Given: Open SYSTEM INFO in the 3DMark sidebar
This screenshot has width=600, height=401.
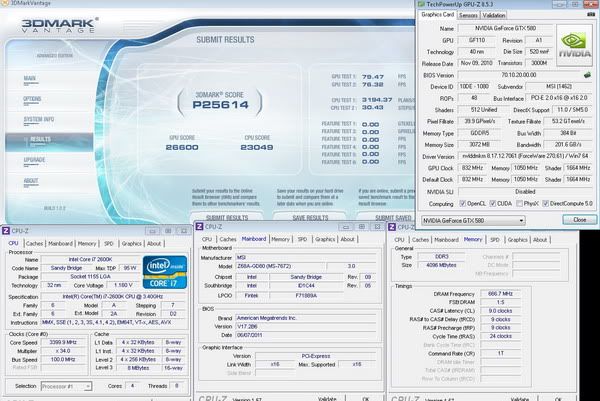Looking at the screenshot, I should pyautogui.click(x=39, y=119).
